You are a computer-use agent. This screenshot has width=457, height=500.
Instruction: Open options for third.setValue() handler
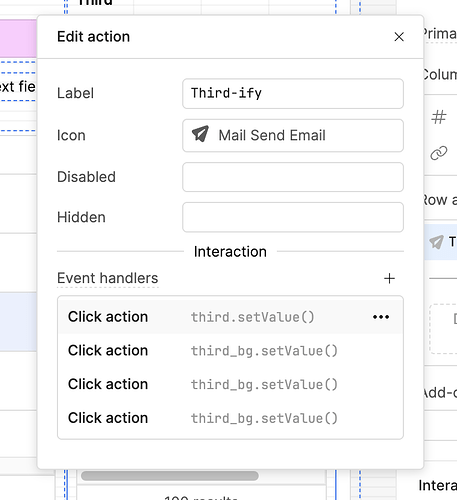[381, 317]
